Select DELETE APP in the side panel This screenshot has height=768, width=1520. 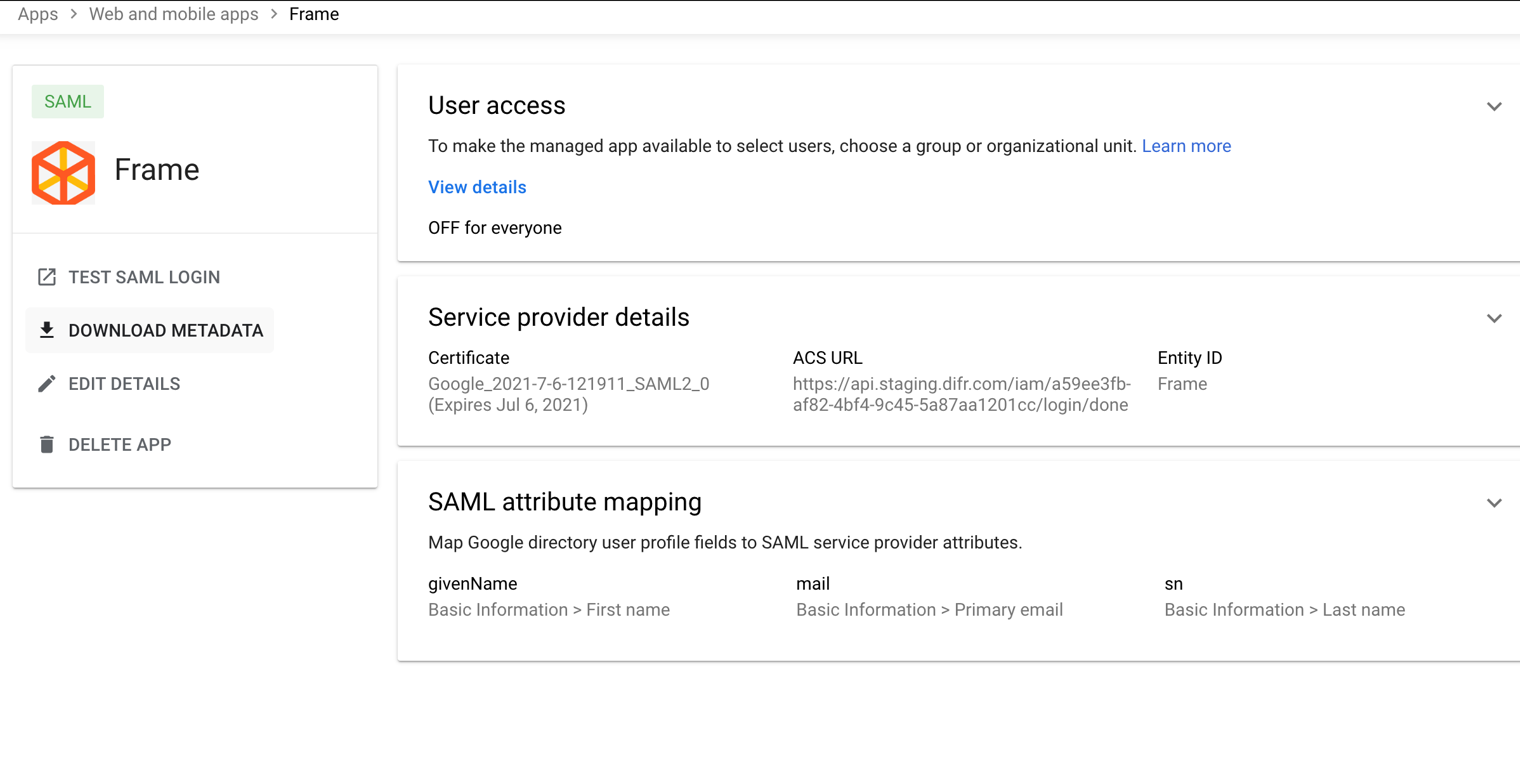click(x=119, y=444)
